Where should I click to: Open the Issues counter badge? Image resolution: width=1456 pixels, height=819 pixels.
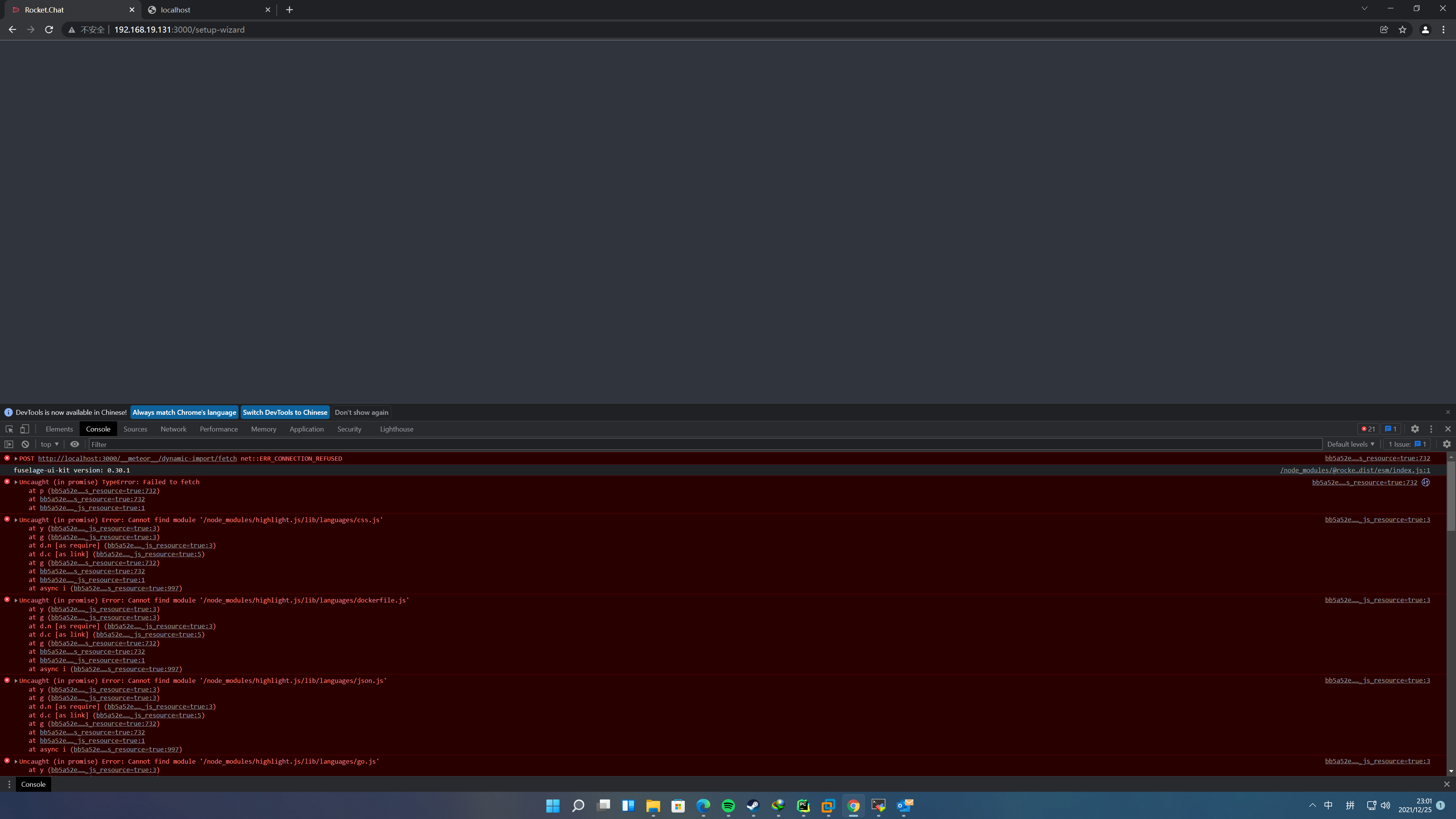pyautogui.click(x=1391, y=429)
